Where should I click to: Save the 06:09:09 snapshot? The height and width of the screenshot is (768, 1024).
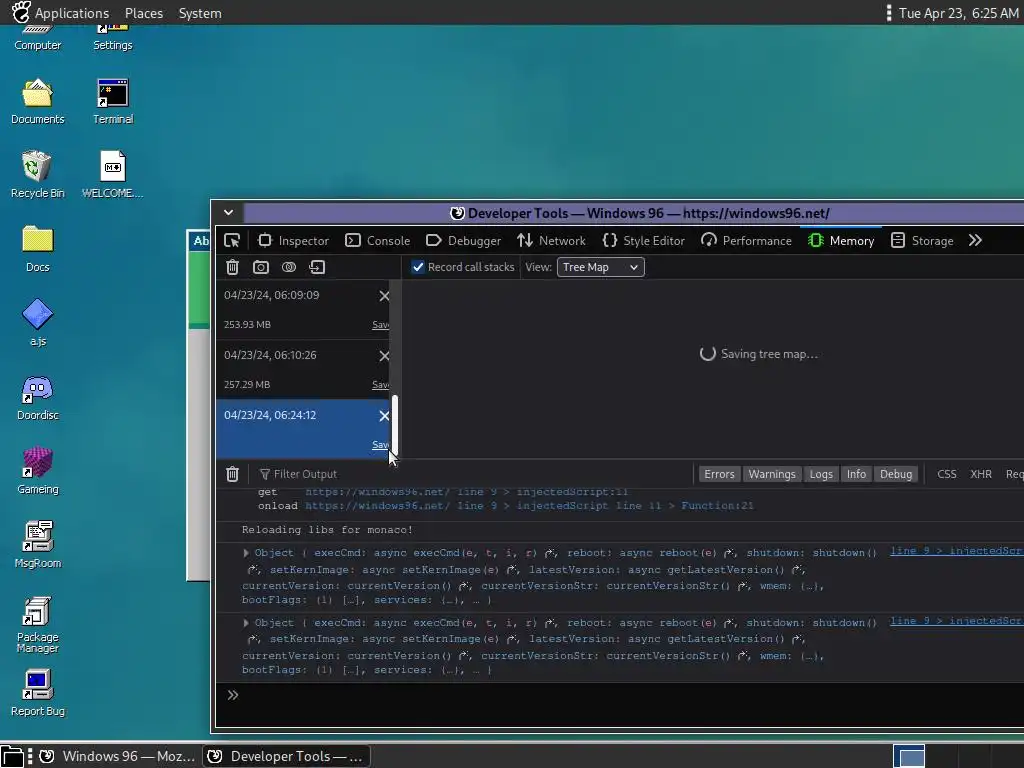pyautogui.click(x=381, y=325)
